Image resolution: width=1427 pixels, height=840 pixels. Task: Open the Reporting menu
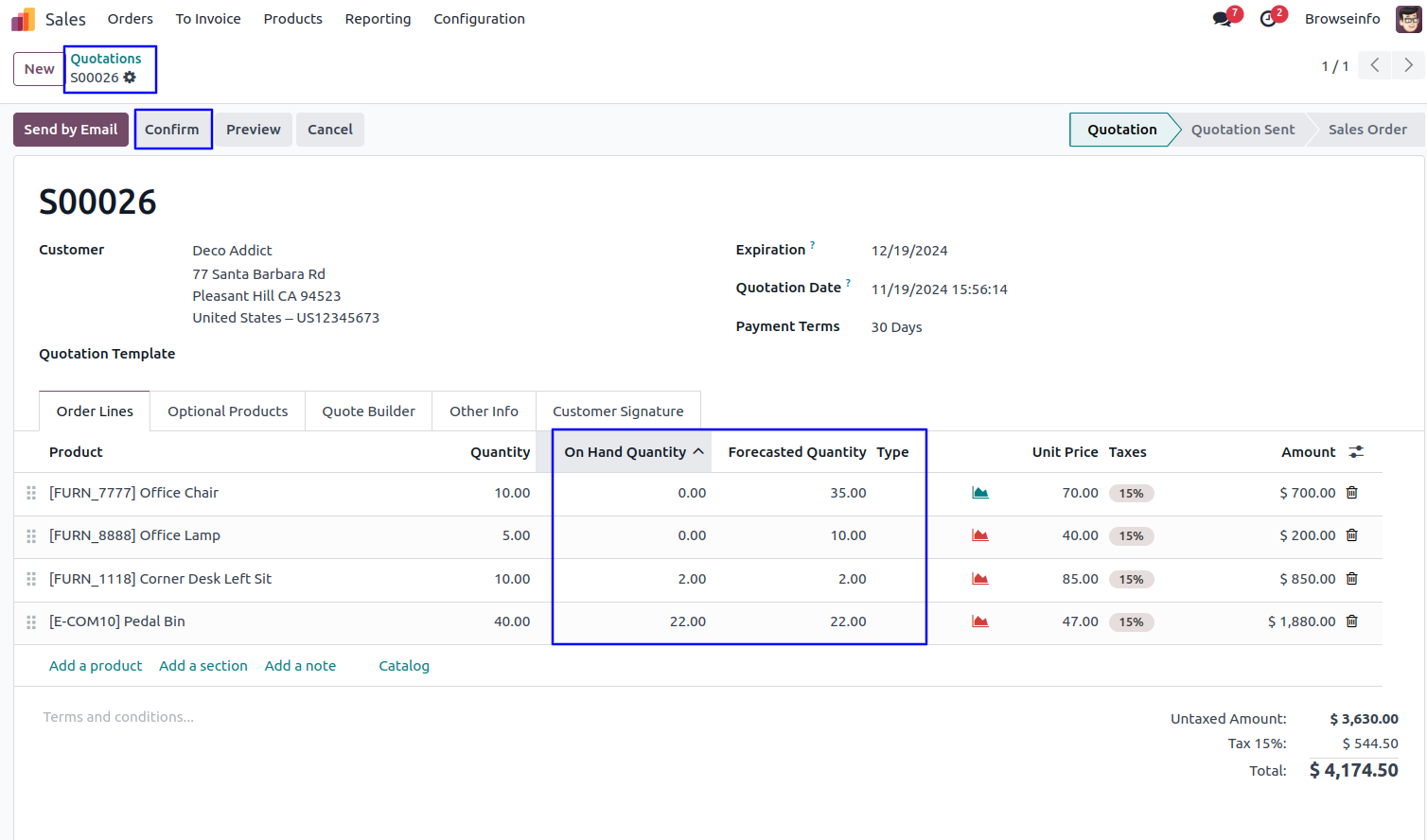378,19
